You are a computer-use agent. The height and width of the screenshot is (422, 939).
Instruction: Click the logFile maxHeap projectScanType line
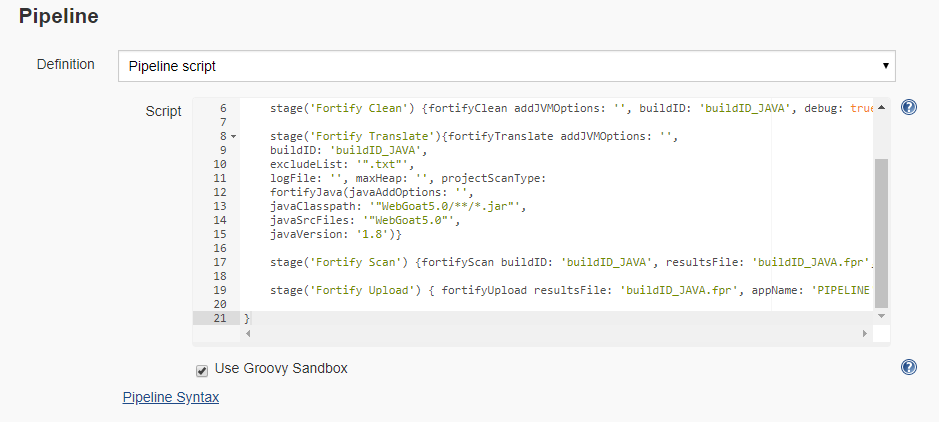[x=408, y=178]
